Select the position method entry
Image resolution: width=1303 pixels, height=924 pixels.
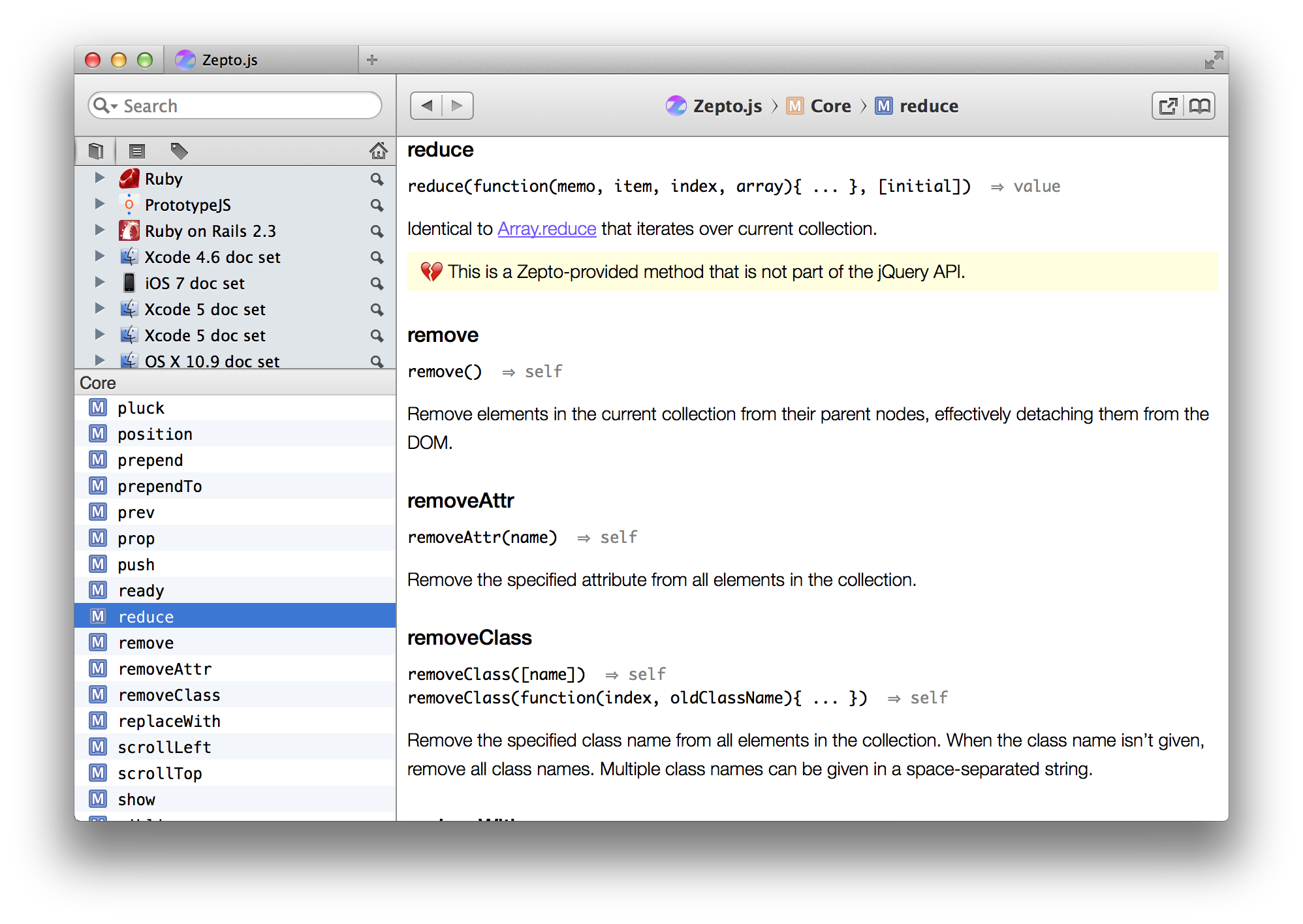[x=235, y=434]
